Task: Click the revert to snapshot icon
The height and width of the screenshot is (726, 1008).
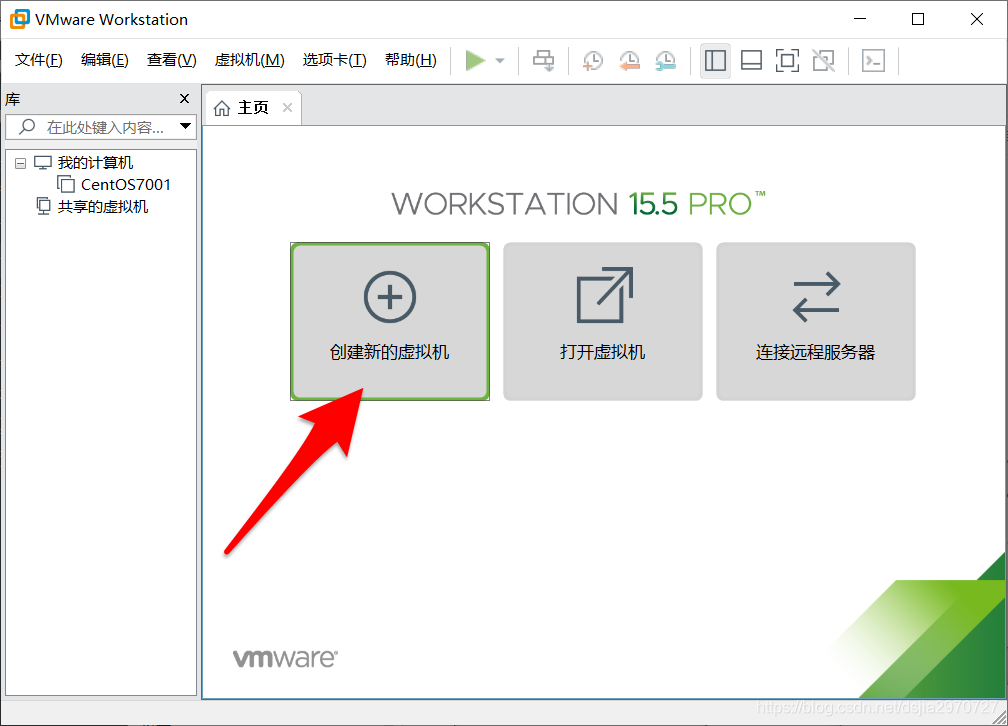Action: [x=629, y=61]
